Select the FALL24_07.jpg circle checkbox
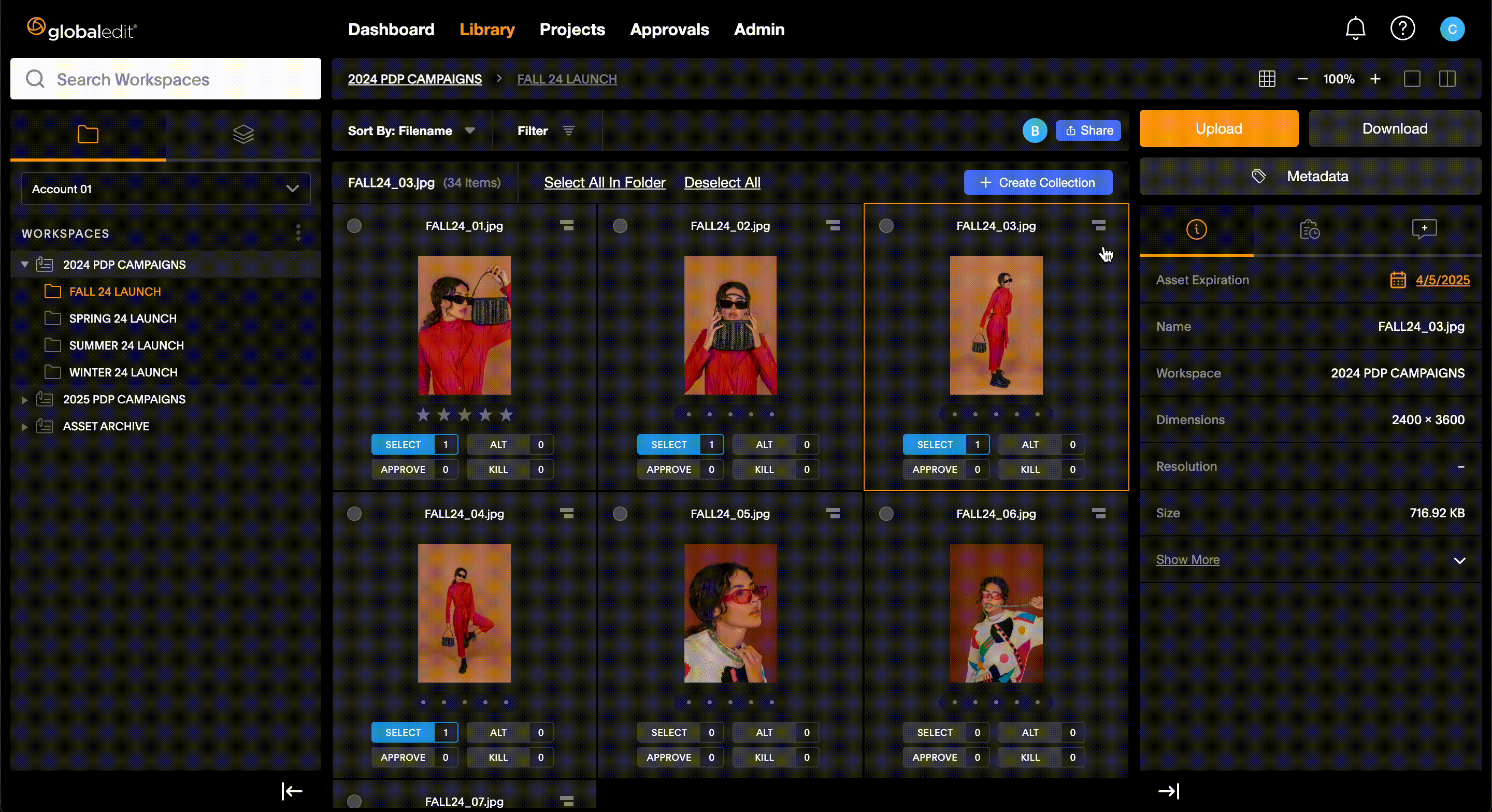Viewport: 1492px width, 812px height. (x=354, y=801)
